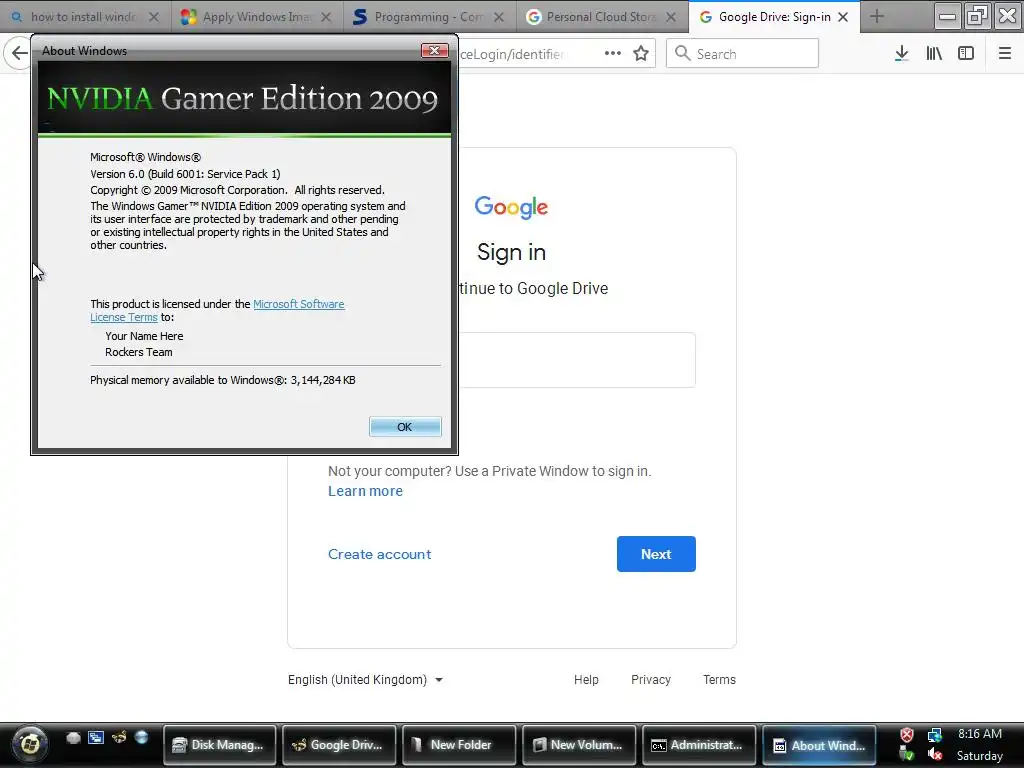Screen dimensions: 1024x768
Task: Click the 'Your Name Here' text
Action: (x=144, y=336)
